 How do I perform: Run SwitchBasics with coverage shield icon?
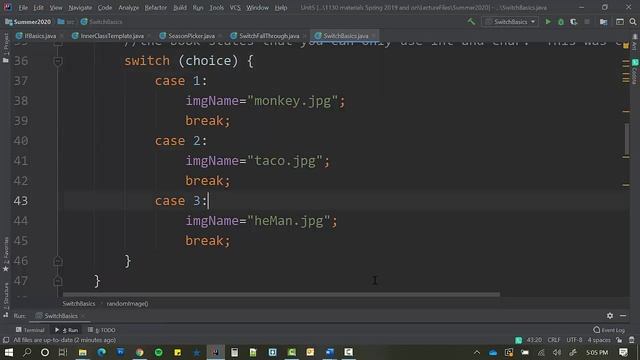[x=573, y=22]
